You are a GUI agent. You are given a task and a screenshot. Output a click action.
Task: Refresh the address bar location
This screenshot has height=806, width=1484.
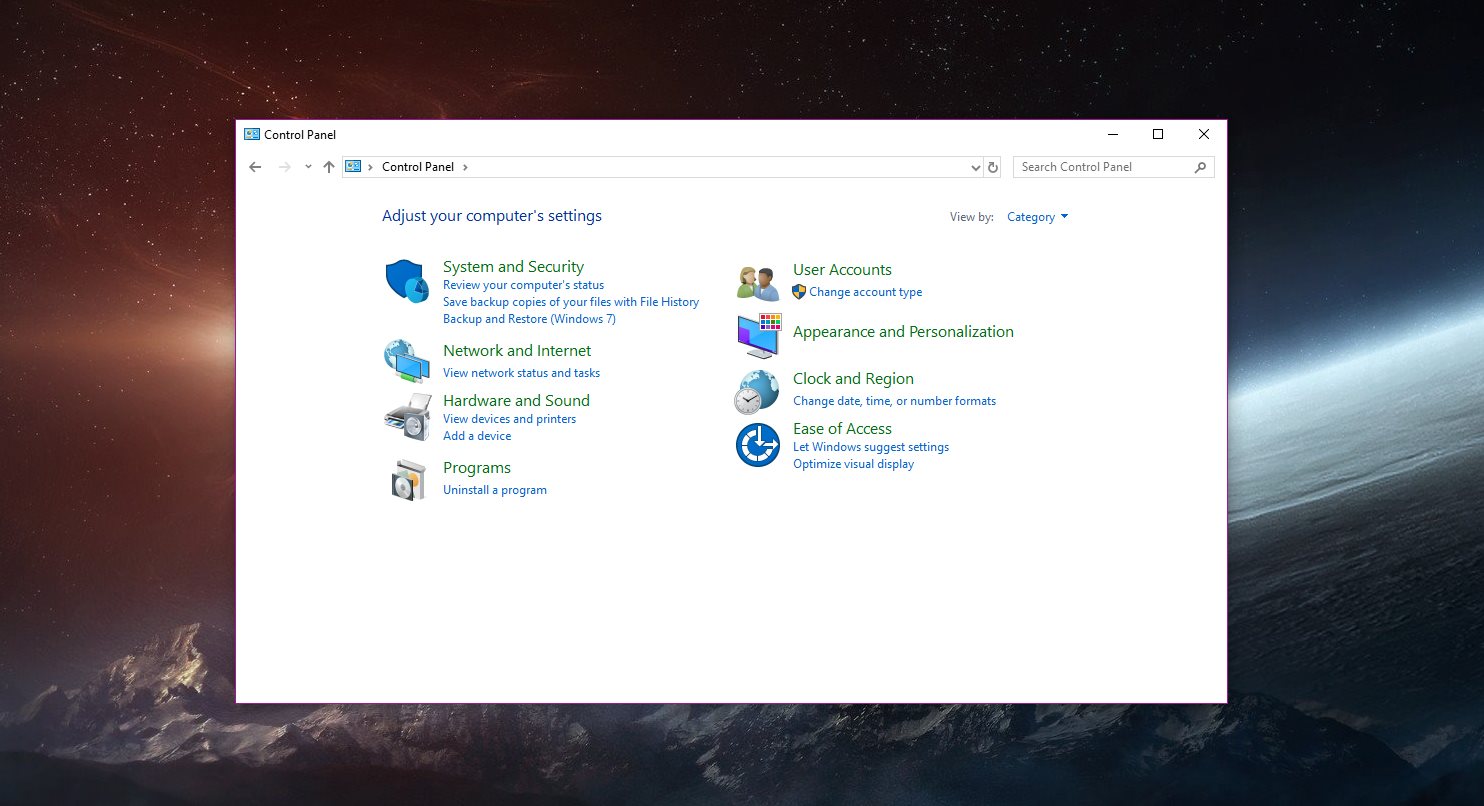point(993,167)
